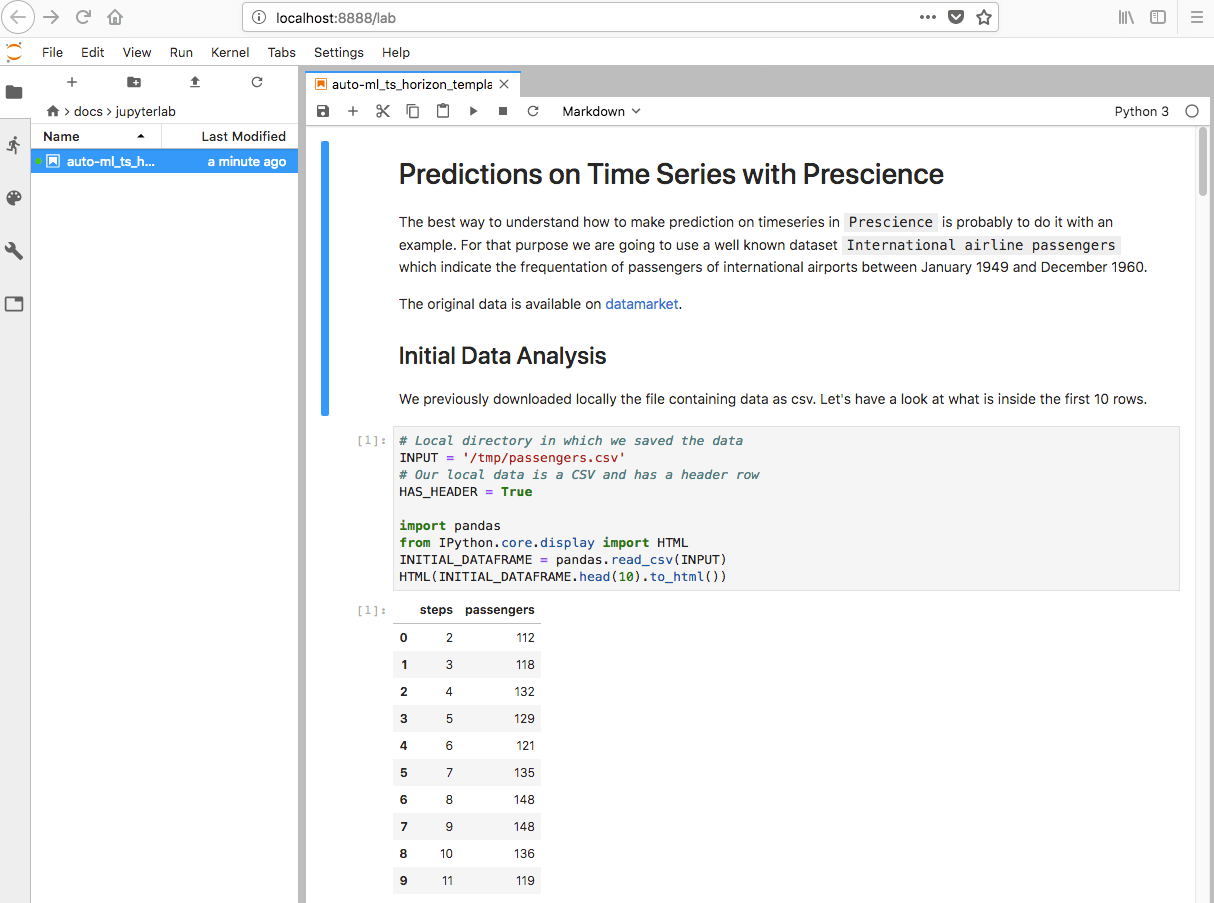The image size is (1214, 903).
Task: Cut the selected cell with scissors icon
Action: [382, 111]
